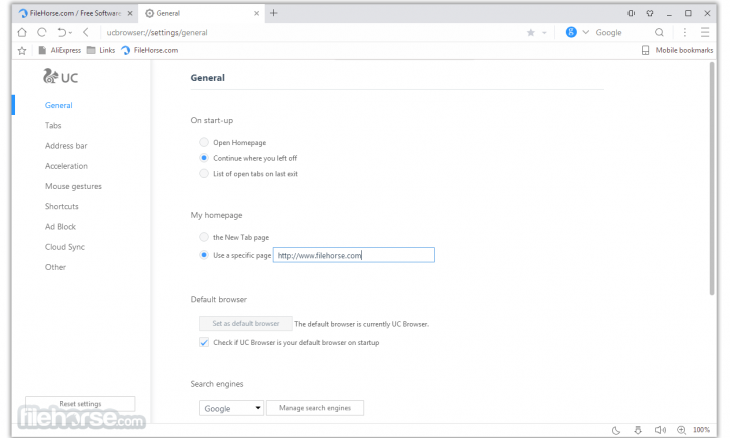
Task: Close the General settings tab
Action: (256, 13)
